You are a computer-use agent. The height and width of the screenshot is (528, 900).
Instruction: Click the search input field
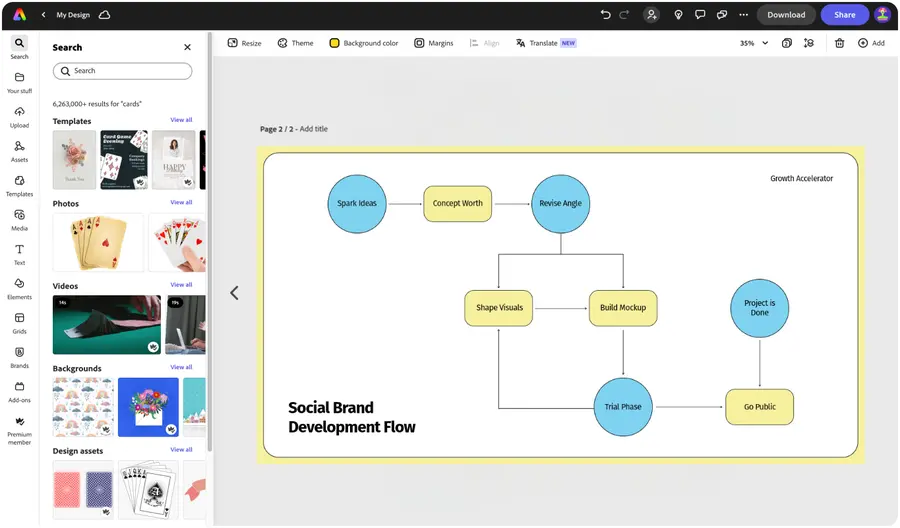[x=122, y=71]
